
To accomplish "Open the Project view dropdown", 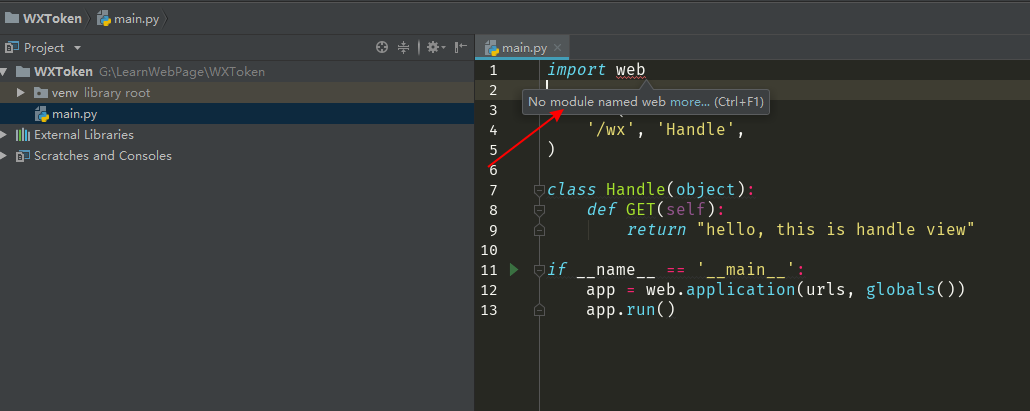I will 77,48.
